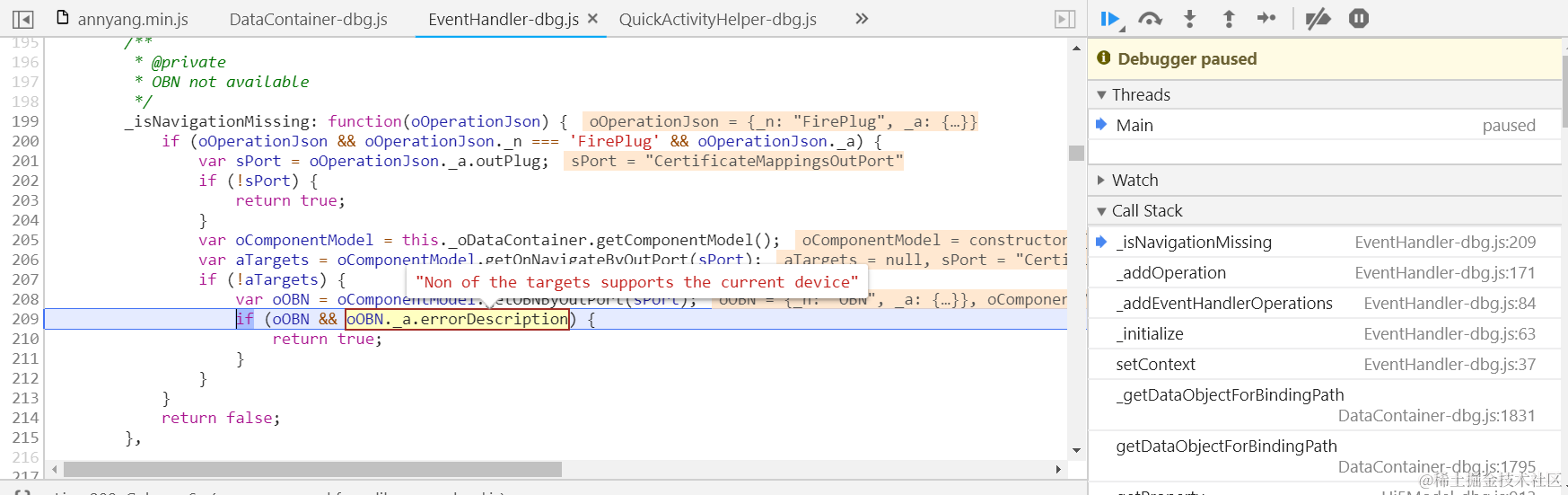
Task: Set breakpoint on line 205 gutter
Action: [25, 240]
